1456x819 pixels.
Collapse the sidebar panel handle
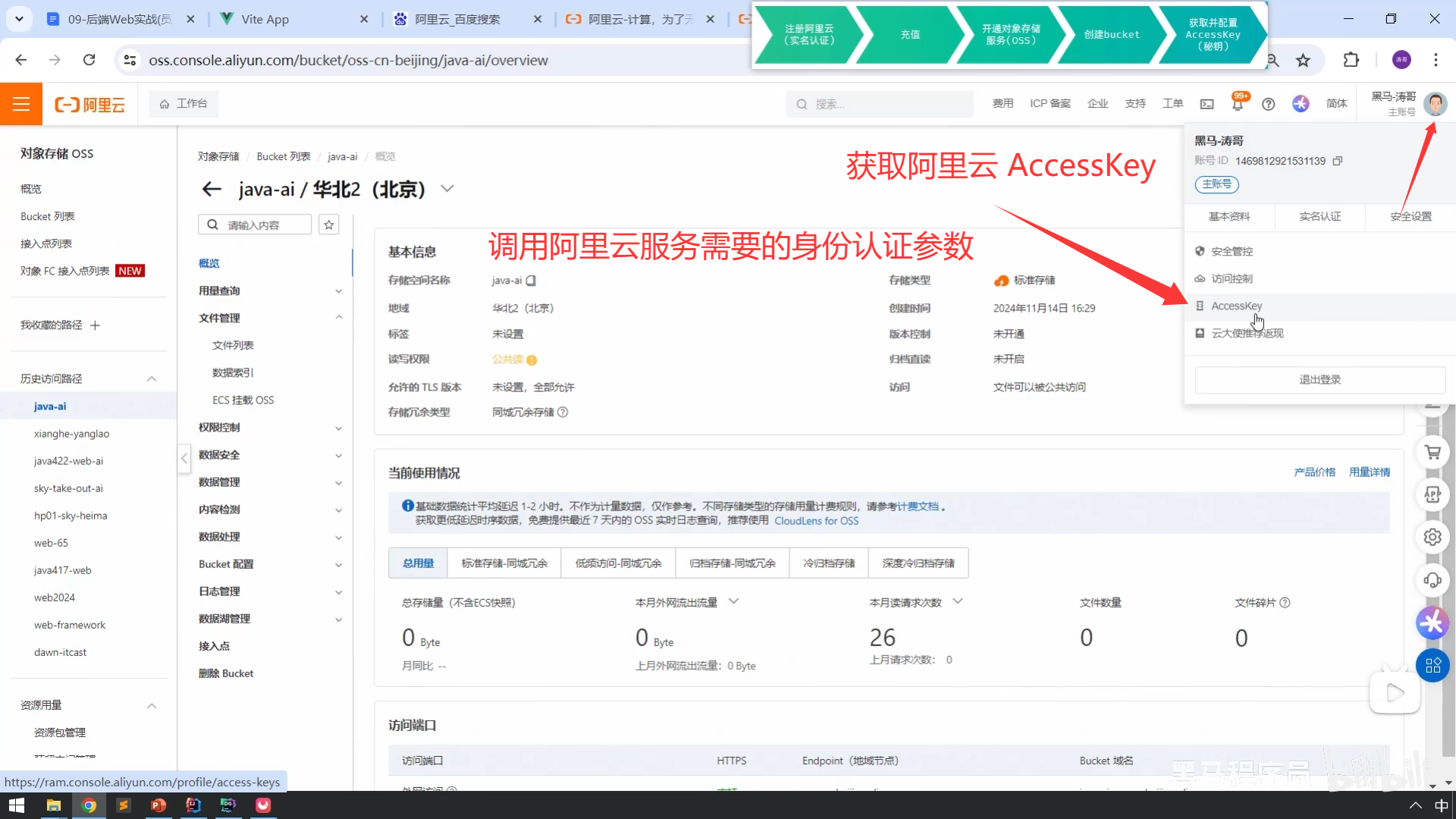coord(184,458)
